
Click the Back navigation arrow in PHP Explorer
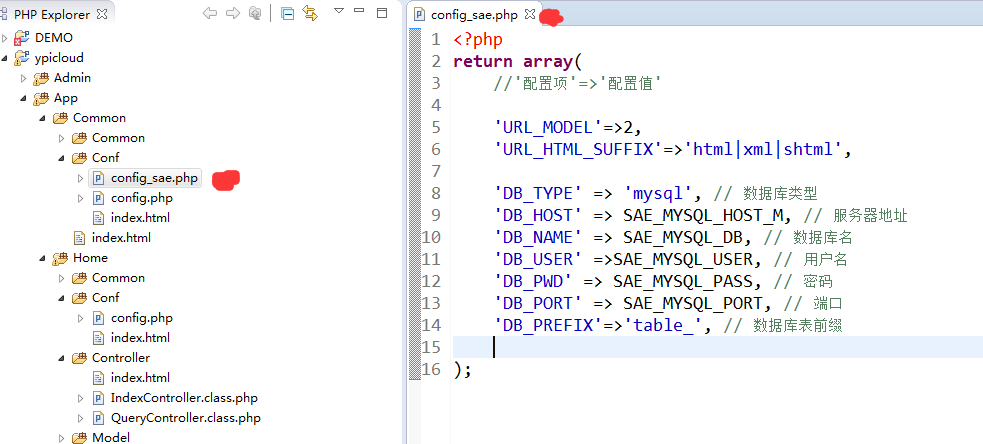209,14
